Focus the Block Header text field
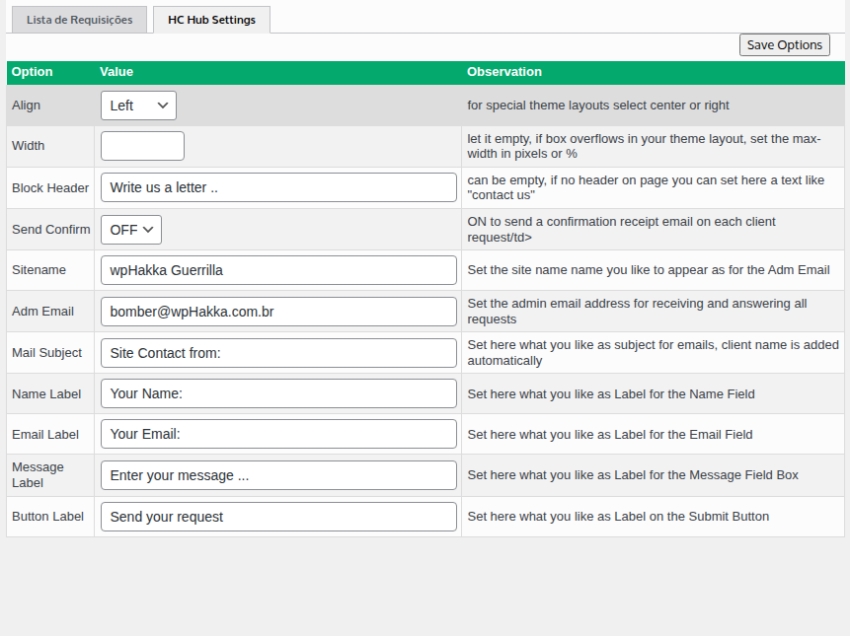This screenshot has width=850, height=636. tap(278, 187)
